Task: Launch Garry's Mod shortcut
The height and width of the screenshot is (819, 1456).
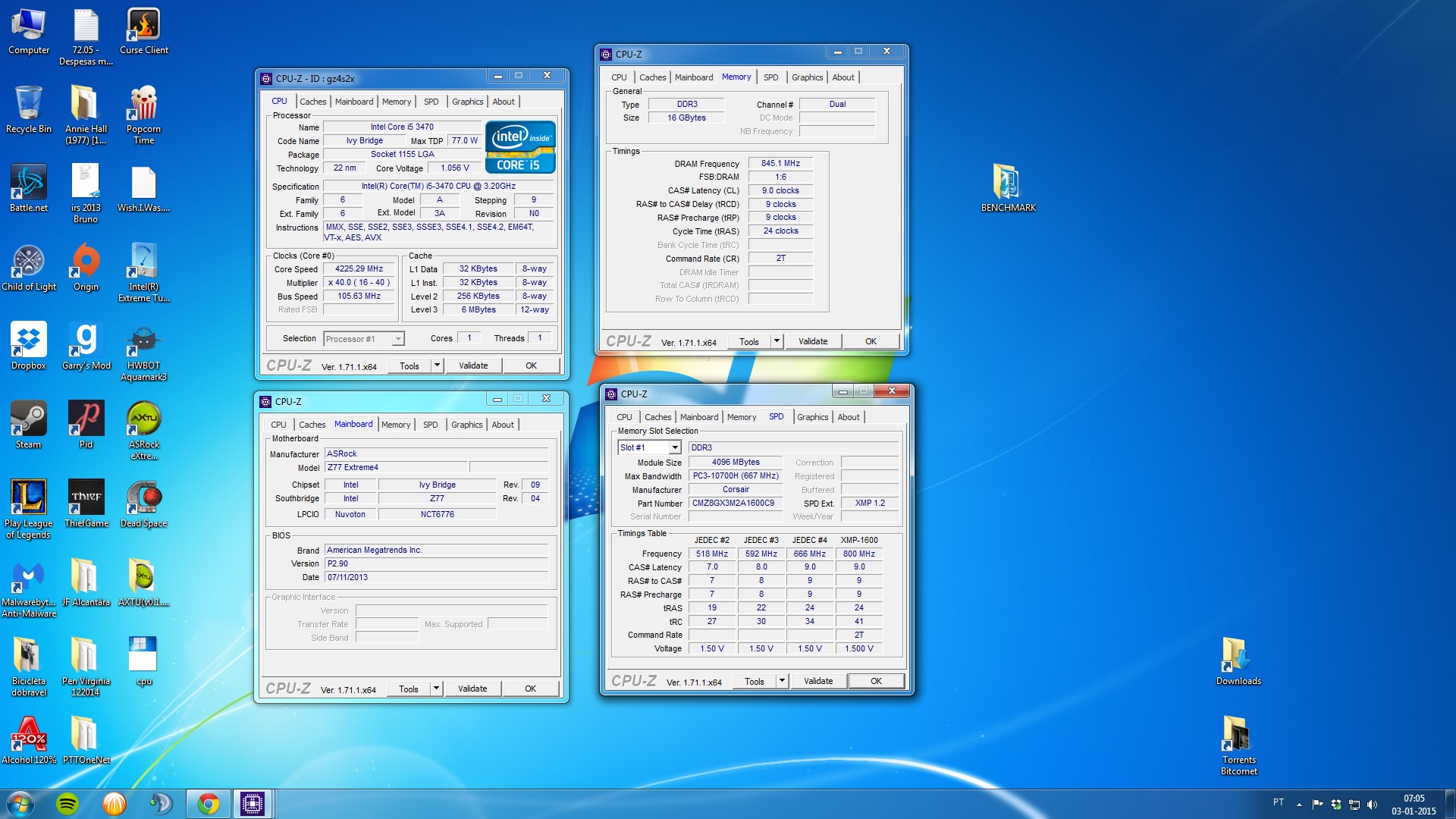Action: [86, 347]
